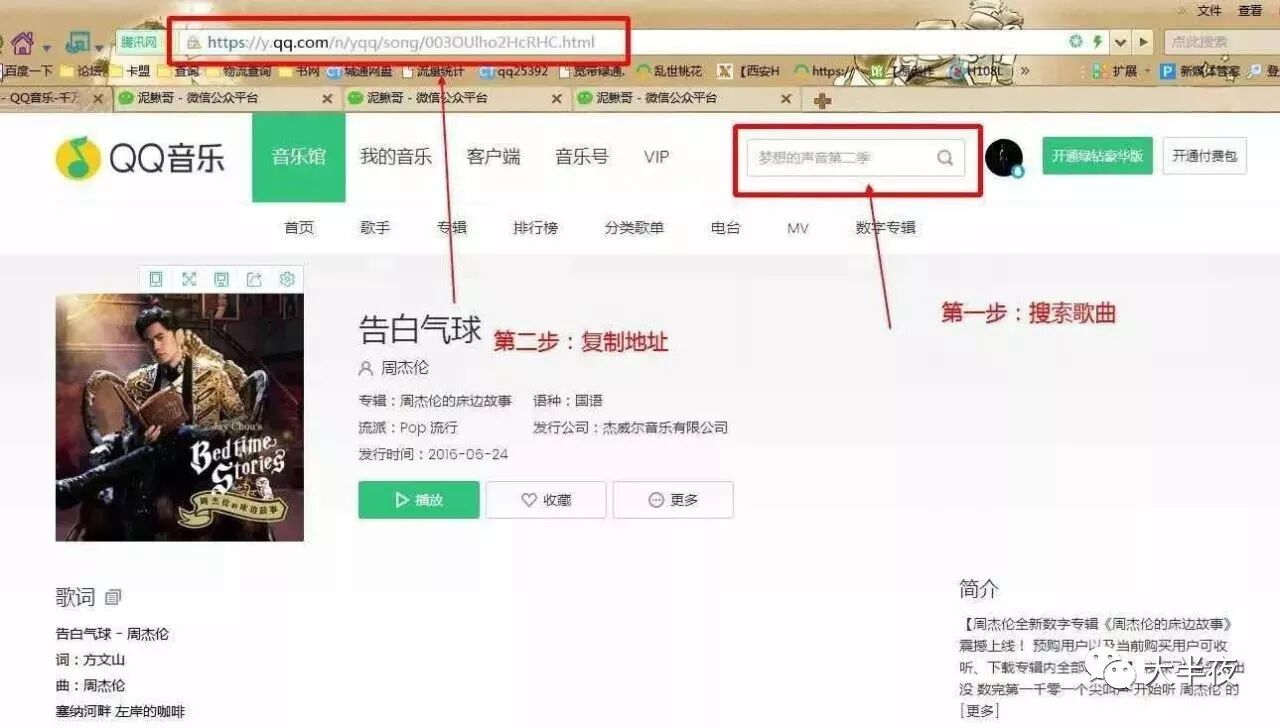Open the 查看 menu
The image size is (1280, 728).
tap(1250, 11)
